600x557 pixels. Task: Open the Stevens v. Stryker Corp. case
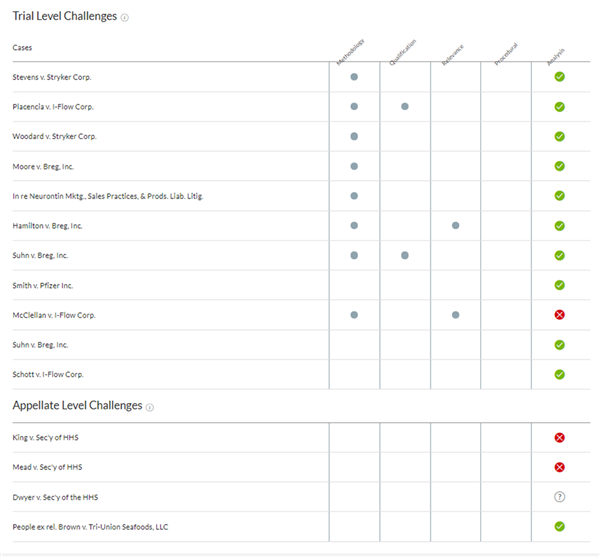[52, 77]
